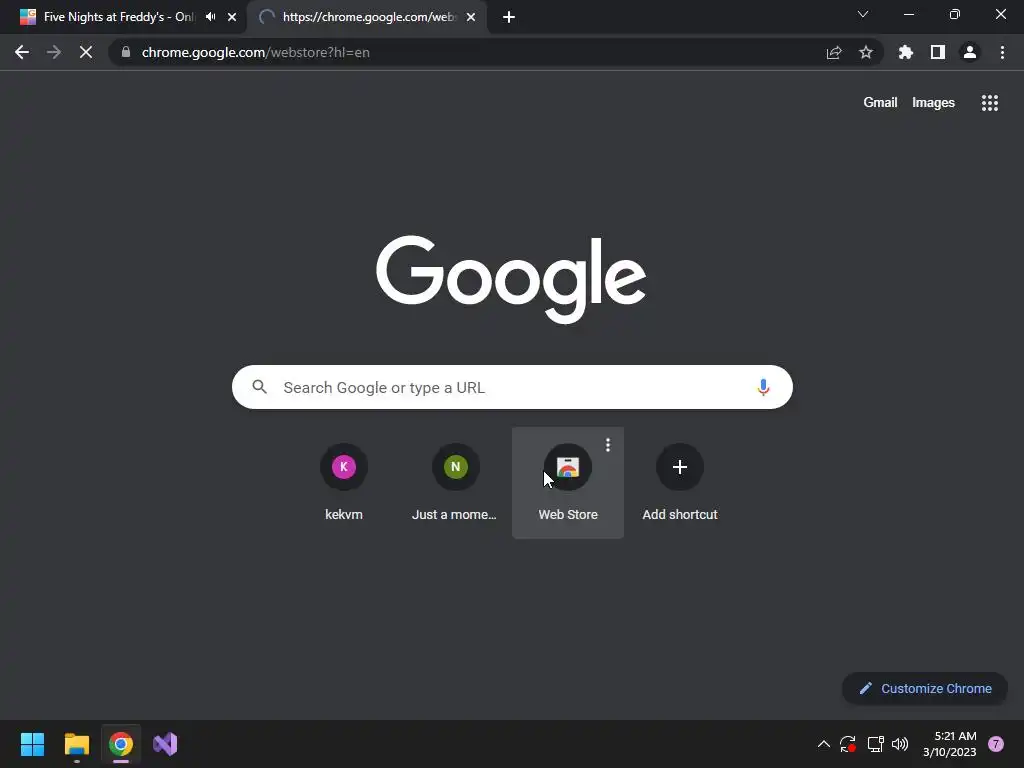The width and height of the screenshot is (1024, 768).
Task: Click the forward navigation arrow
Action: coord(54,52)
